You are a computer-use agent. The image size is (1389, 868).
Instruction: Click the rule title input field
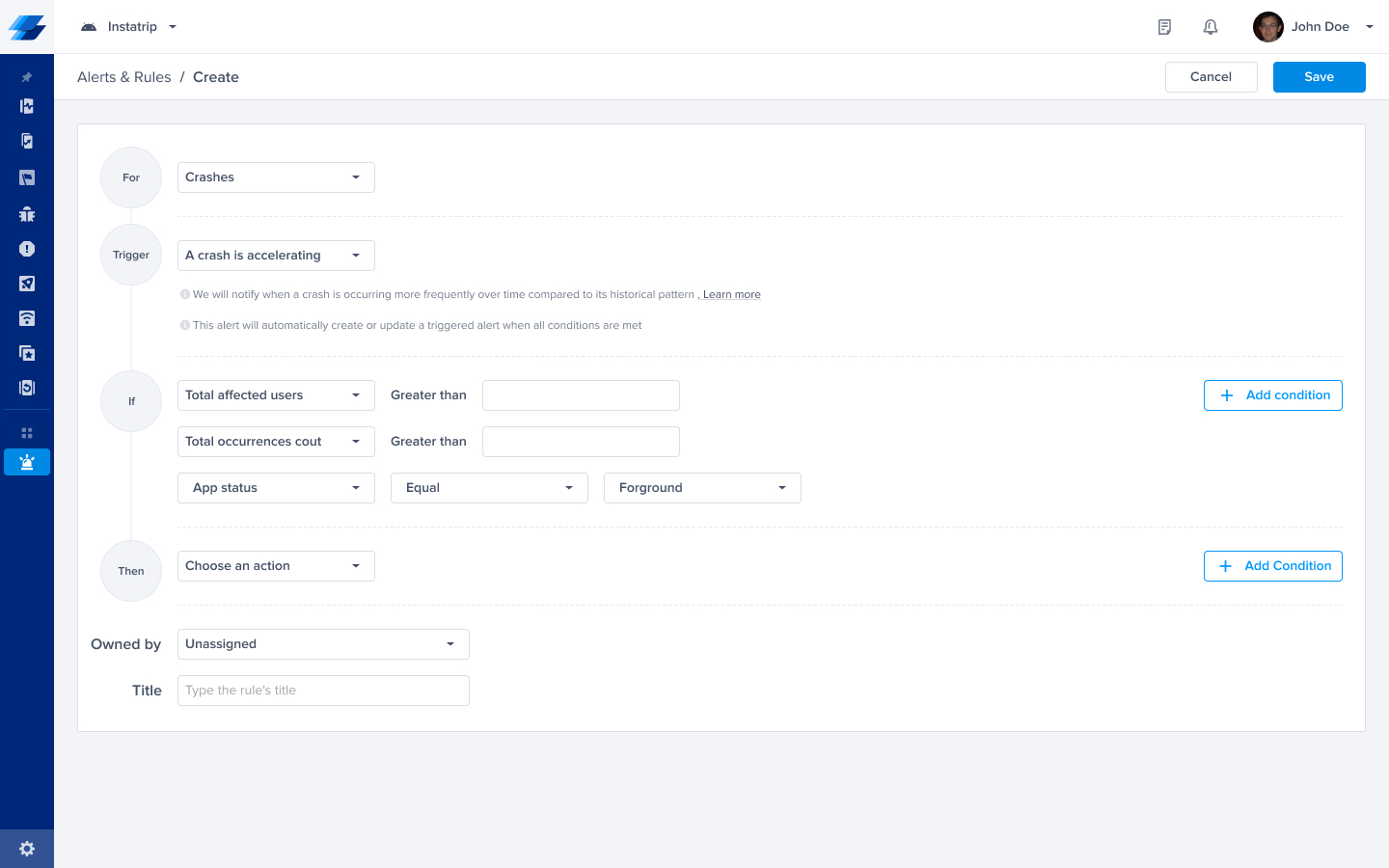(323, 691)
